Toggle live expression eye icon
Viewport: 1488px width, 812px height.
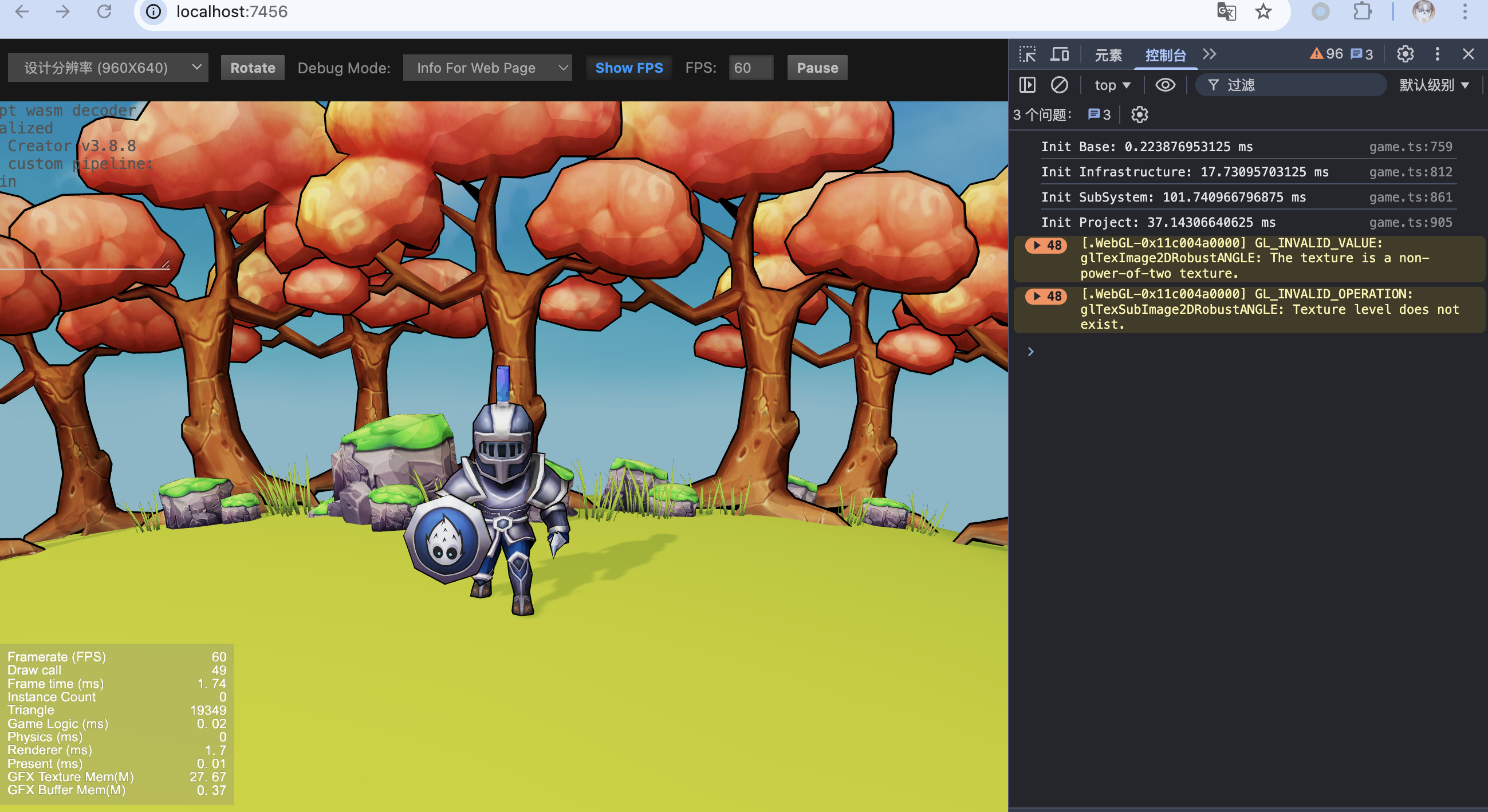1164,85
